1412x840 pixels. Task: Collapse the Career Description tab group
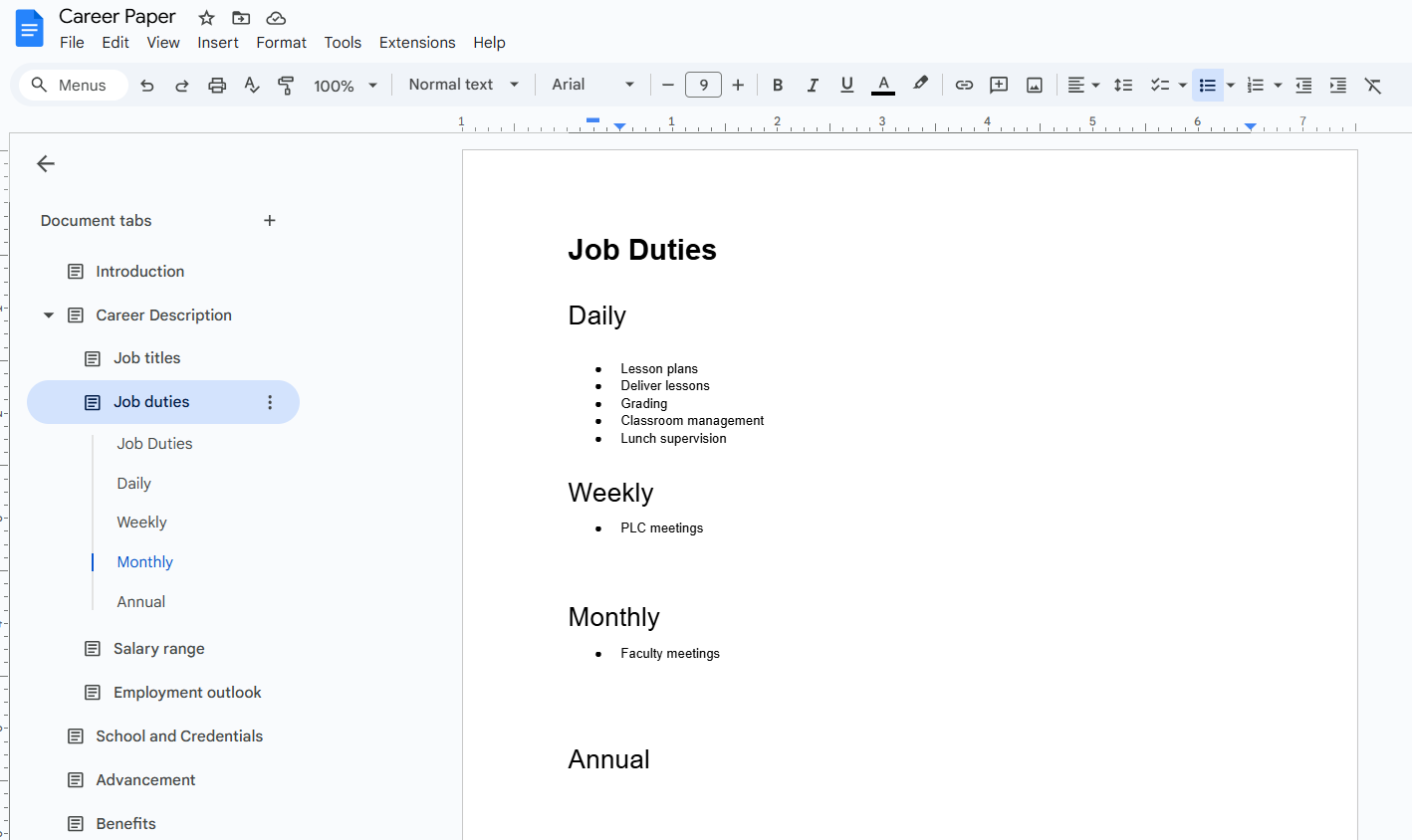coord(48,315)
